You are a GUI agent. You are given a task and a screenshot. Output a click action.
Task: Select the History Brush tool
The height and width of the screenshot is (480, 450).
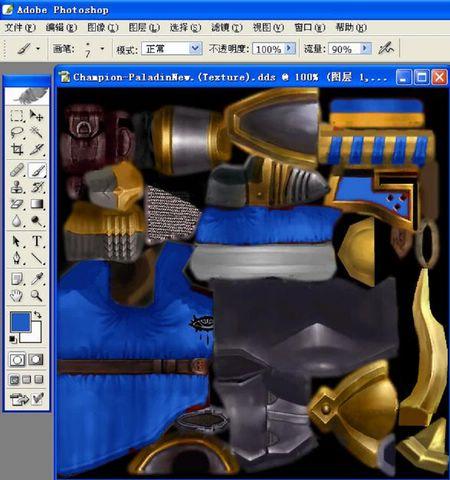tap(37, 187)
